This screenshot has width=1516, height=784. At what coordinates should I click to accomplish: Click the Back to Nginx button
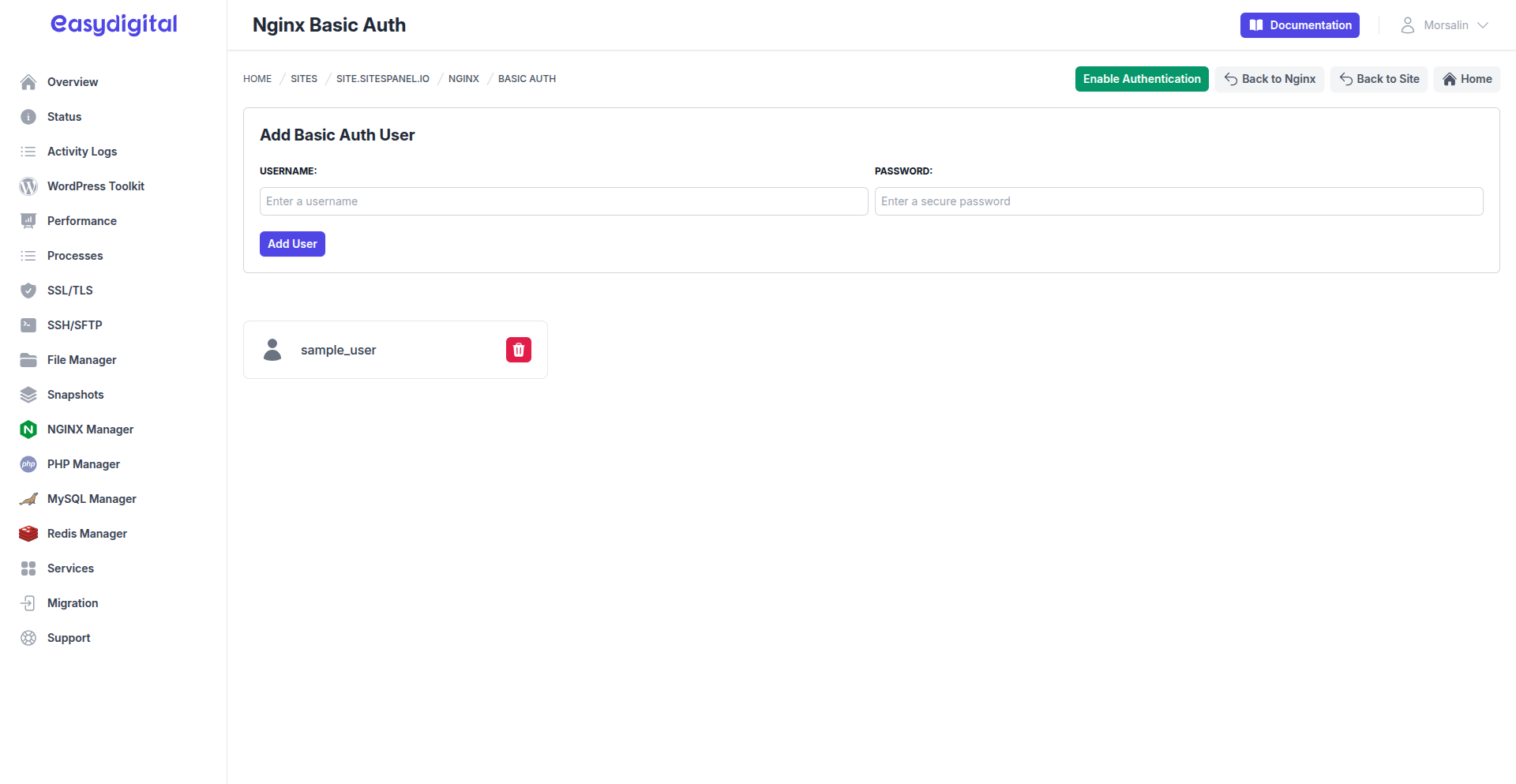click(1269, 78)
